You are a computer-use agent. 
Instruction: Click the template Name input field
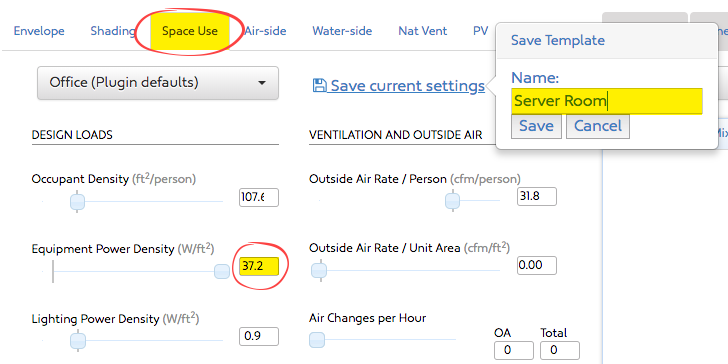pos(607,101)
